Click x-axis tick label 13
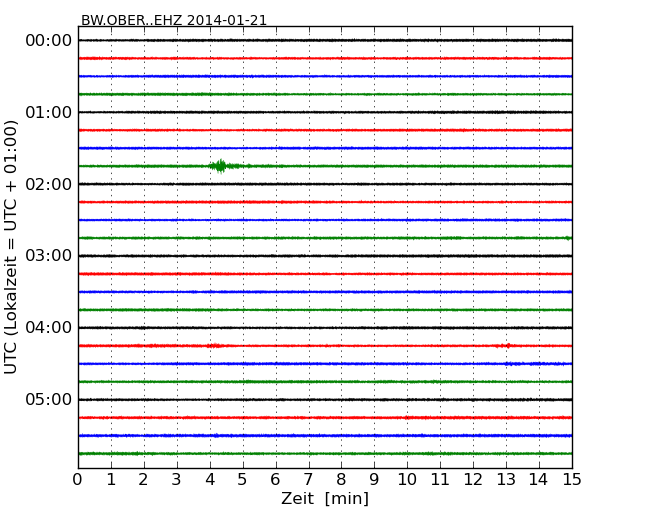 click(x=506, y=479)
